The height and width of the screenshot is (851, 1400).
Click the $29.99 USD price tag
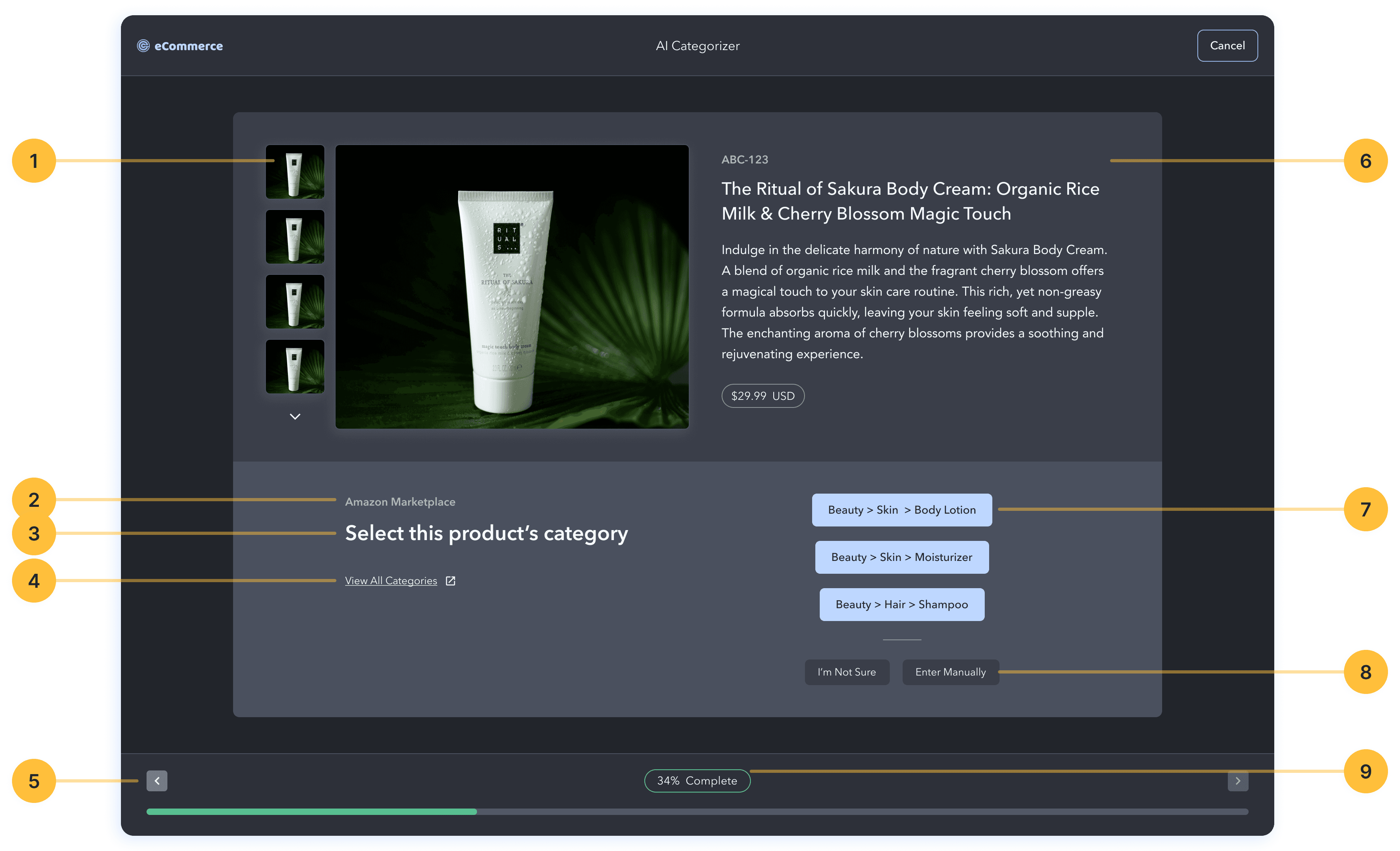(x=762, y=396)
